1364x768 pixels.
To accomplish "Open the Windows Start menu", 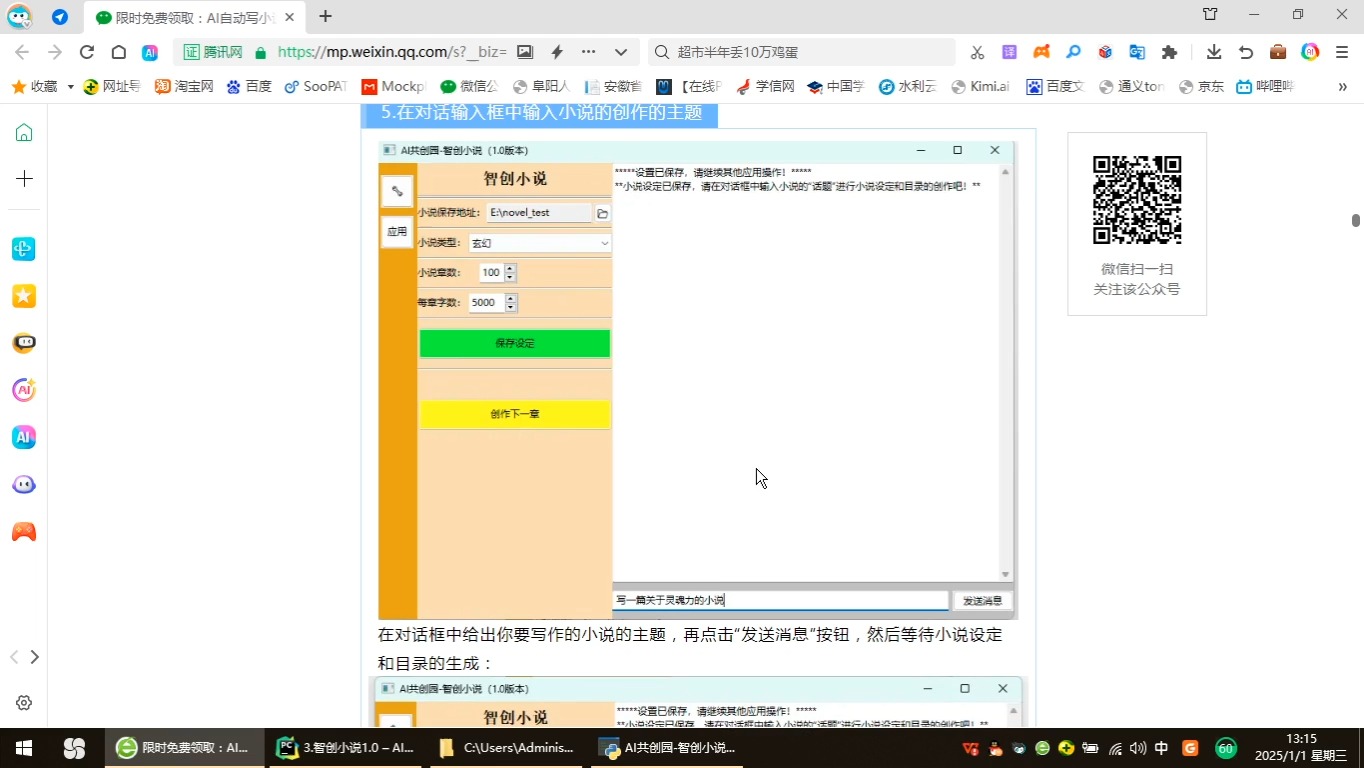I will tap(24, 748).
